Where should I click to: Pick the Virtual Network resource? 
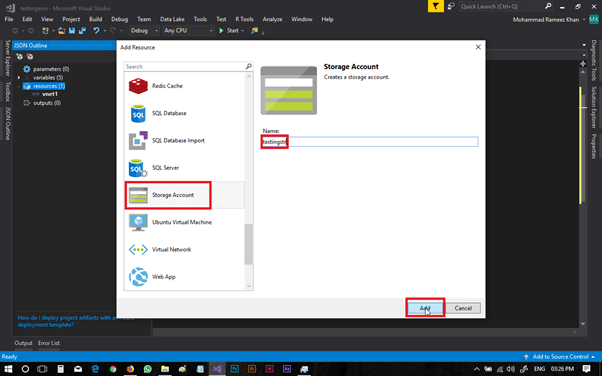click(184, 249)
